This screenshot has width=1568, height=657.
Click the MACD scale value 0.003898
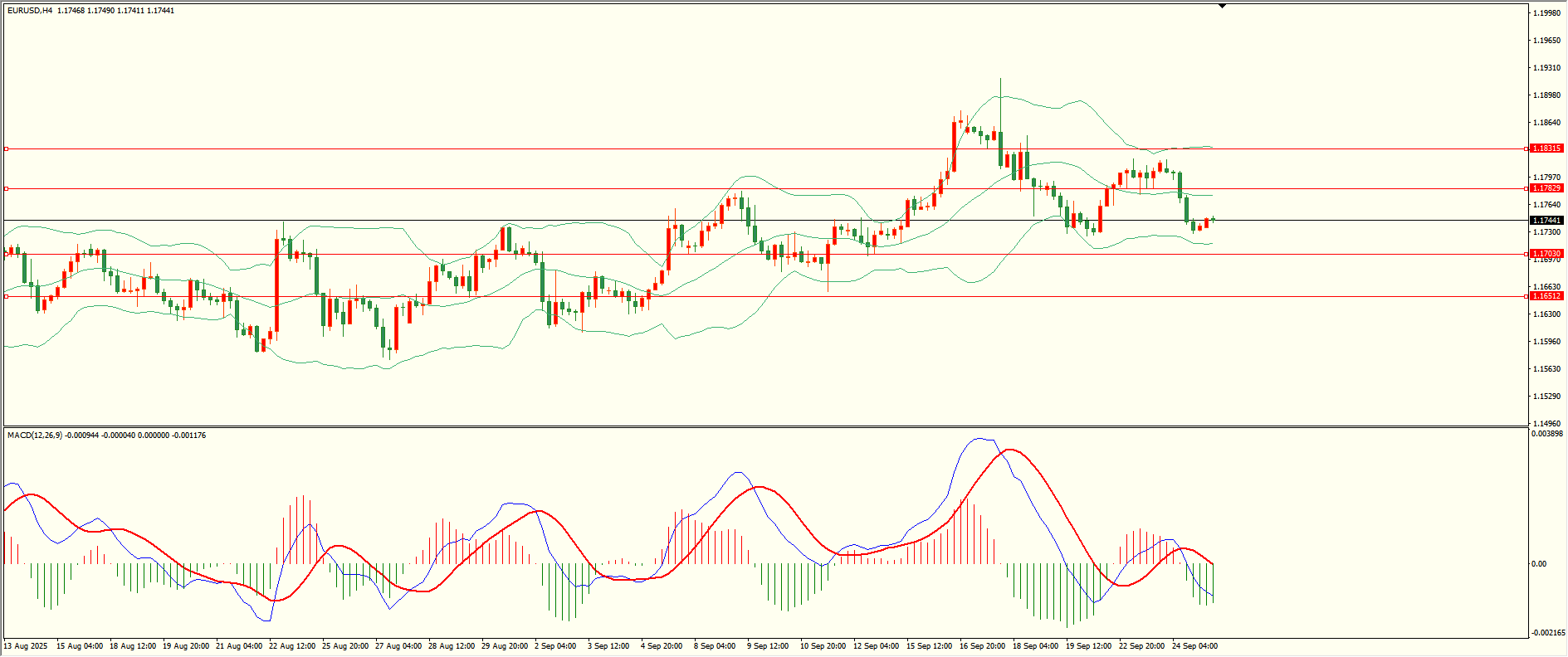tap(1546, 434)
